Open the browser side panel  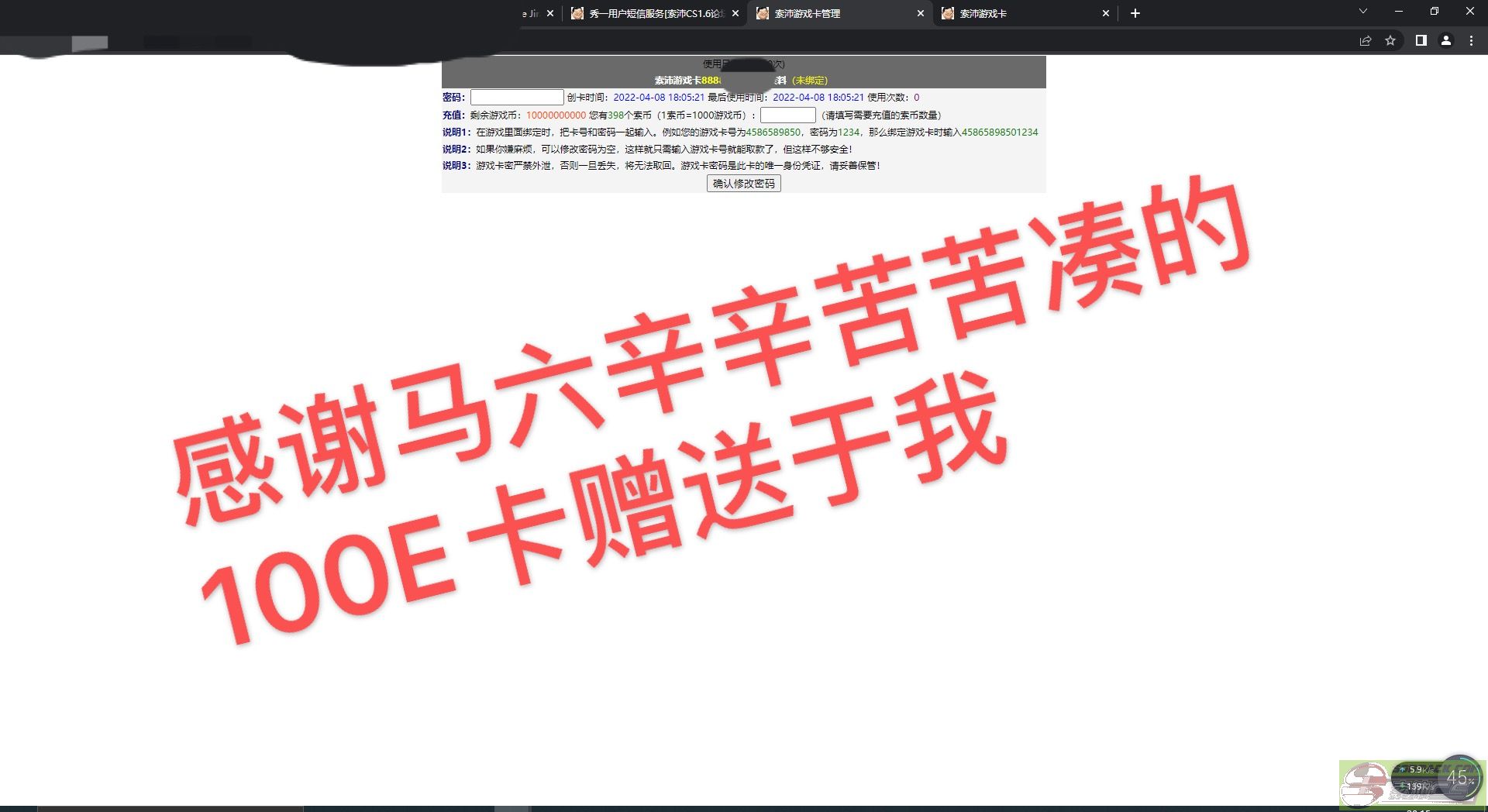pyautogui.click(x=1421, y=41)
